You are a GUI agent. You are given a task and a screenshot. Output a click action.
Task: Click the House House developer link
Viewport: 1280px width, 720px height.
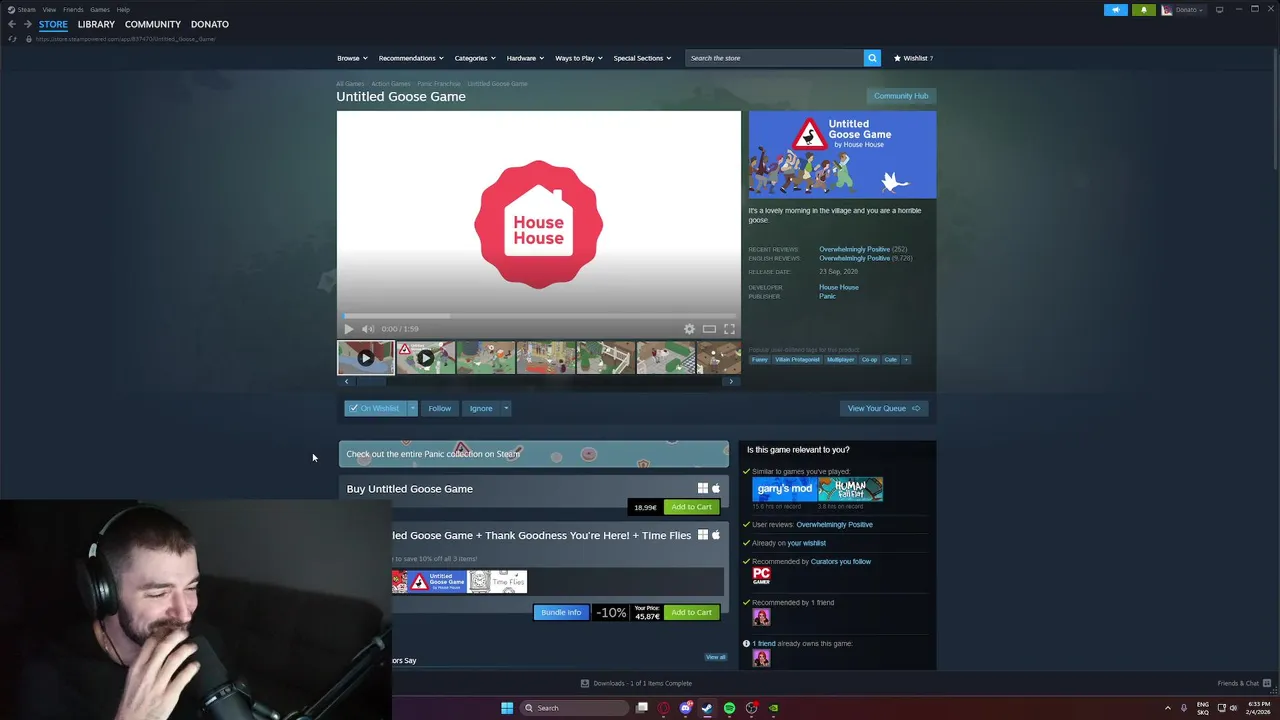839,287
